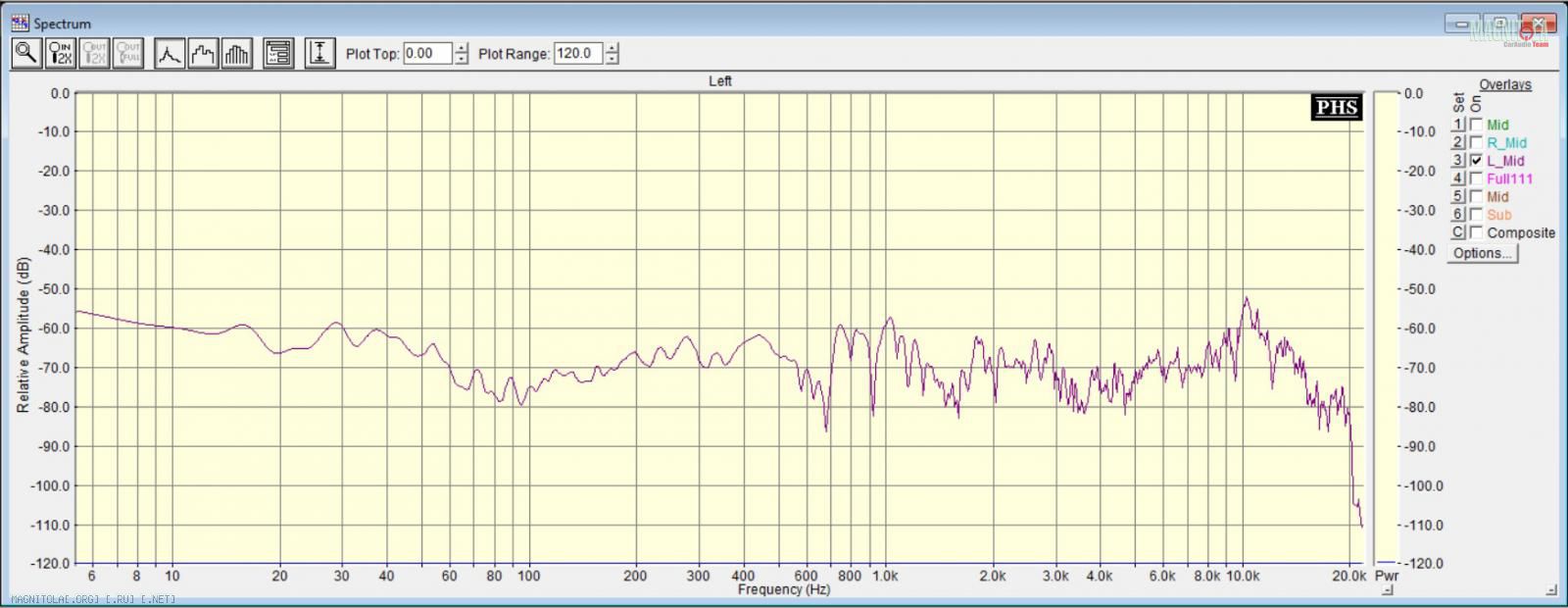Viewport: 1568px width, 608px height.
Task: Click overlay Set button 5
Action: point(1457,196)
